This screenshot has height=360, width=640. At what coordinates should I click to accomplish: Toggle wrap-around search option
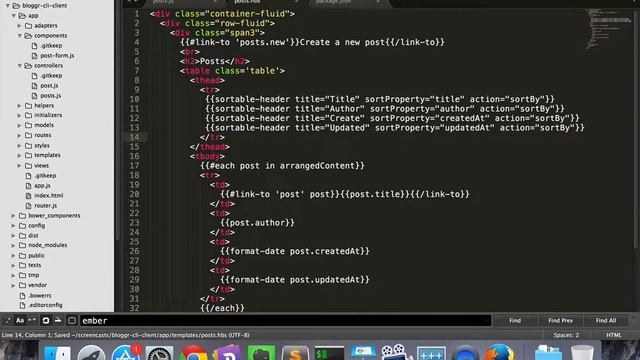(46, 320)
